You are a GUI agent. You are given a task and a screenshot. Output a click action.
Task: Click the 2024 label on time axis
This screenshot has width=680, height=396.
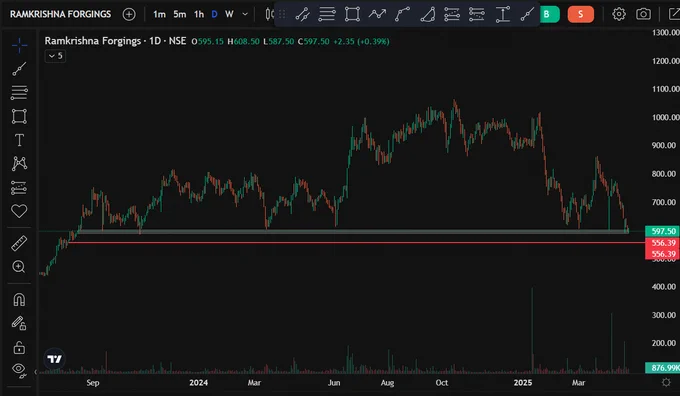[x=199, y=383]
